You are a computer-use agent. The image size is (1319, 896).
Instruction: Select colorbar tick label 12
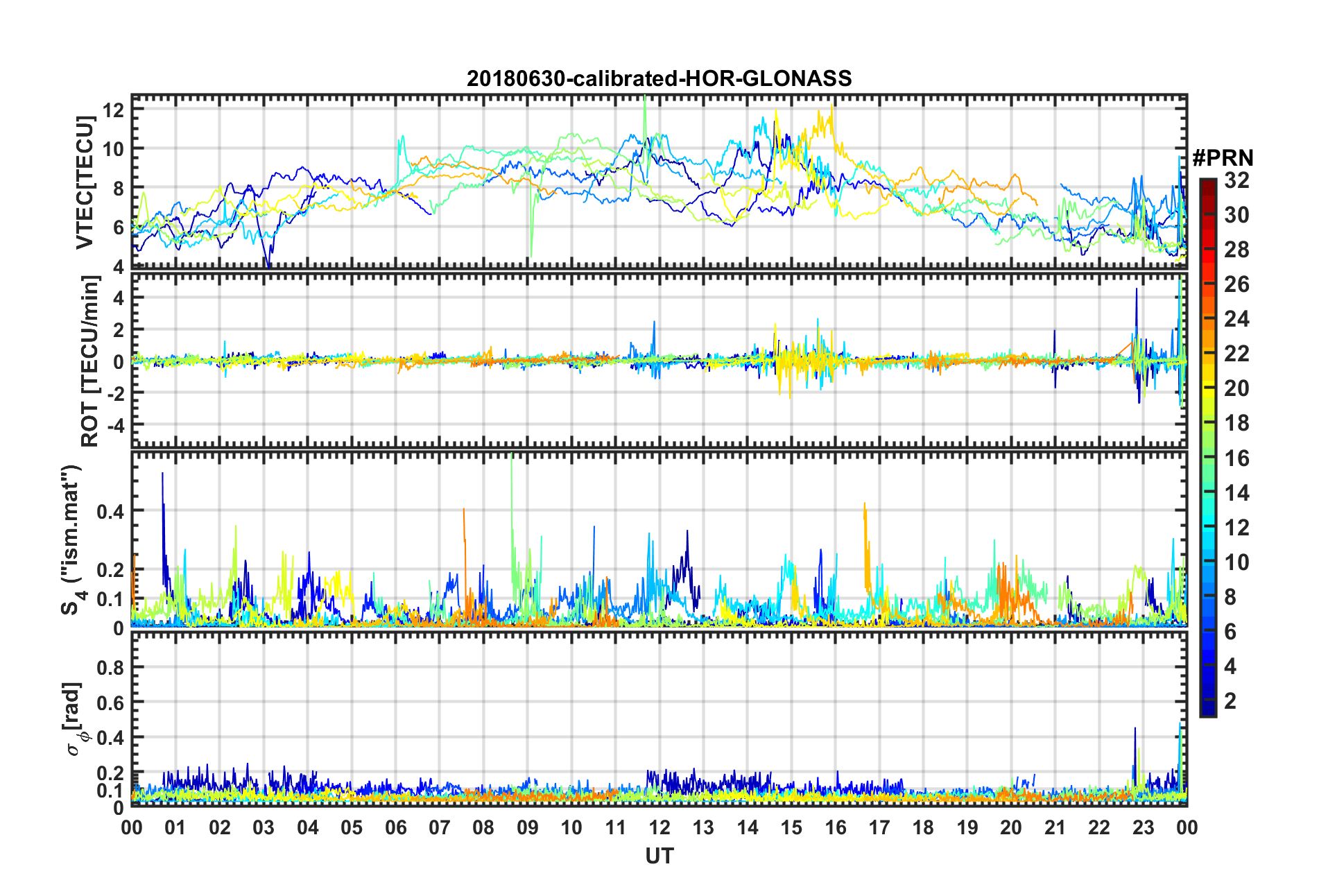click(1236, 528)
